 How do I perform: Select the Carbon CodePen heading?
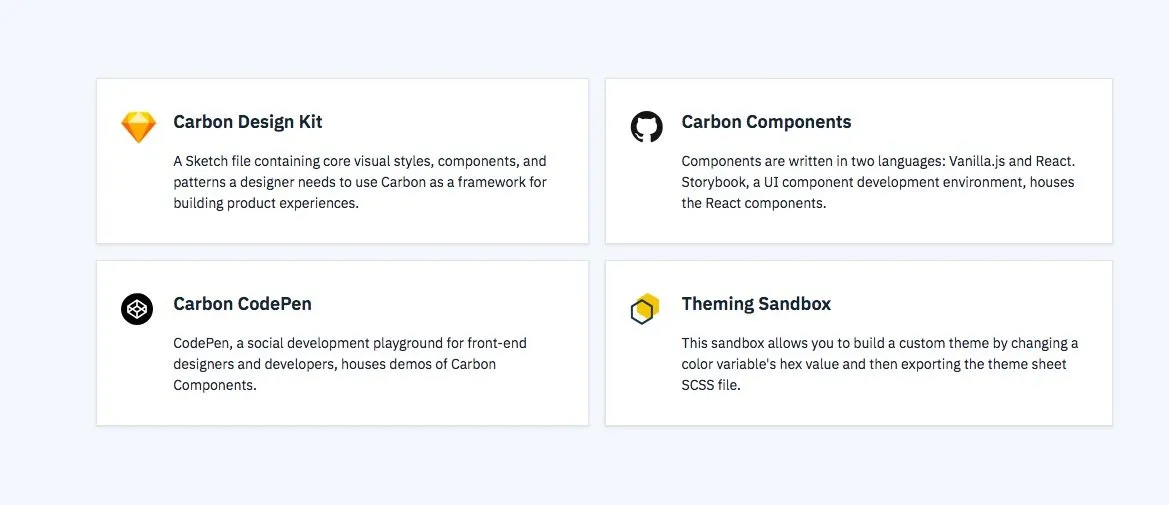tap(242, 304)
